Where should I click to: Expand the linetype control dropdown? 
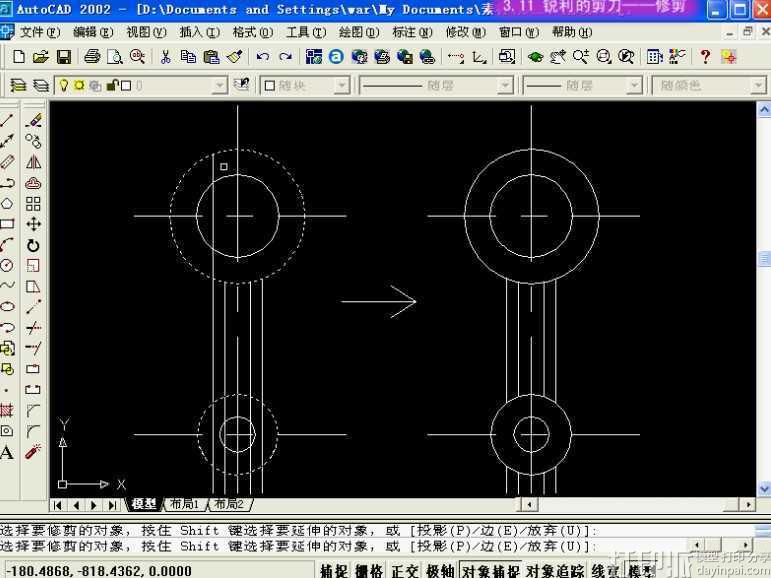tap(504, 86)
